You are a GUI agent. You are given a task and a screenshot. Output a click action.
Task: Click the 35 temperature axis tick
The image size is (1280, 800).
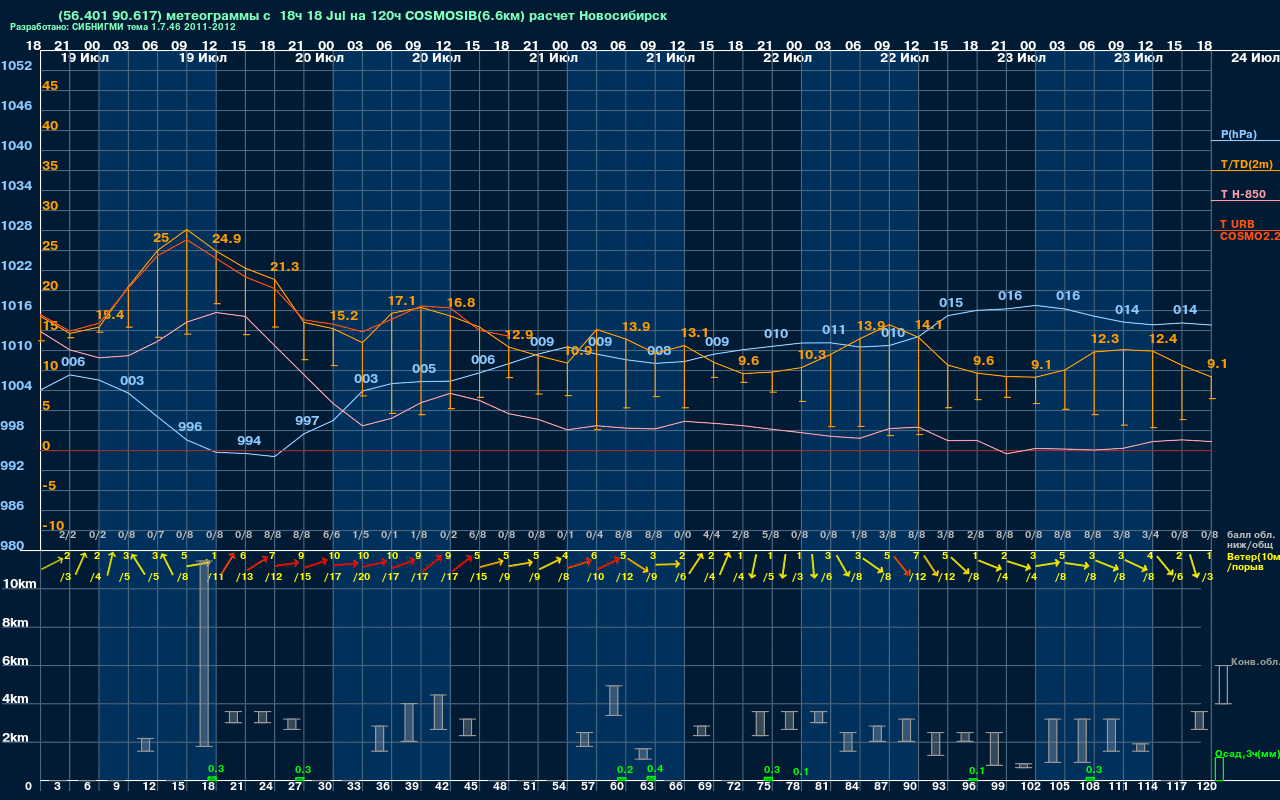[50, 166]
